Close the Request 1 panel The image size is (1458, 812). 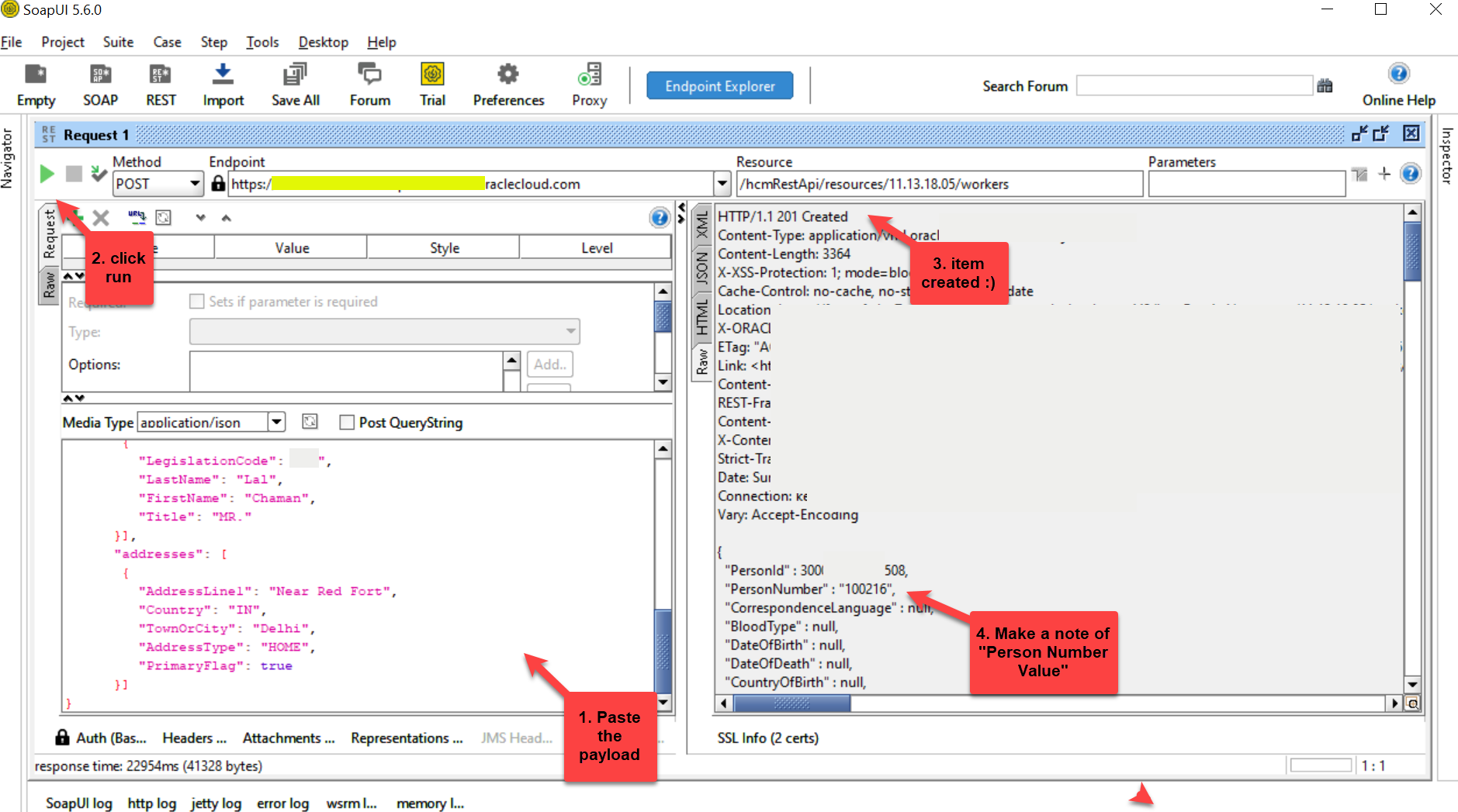(1411, 133)
